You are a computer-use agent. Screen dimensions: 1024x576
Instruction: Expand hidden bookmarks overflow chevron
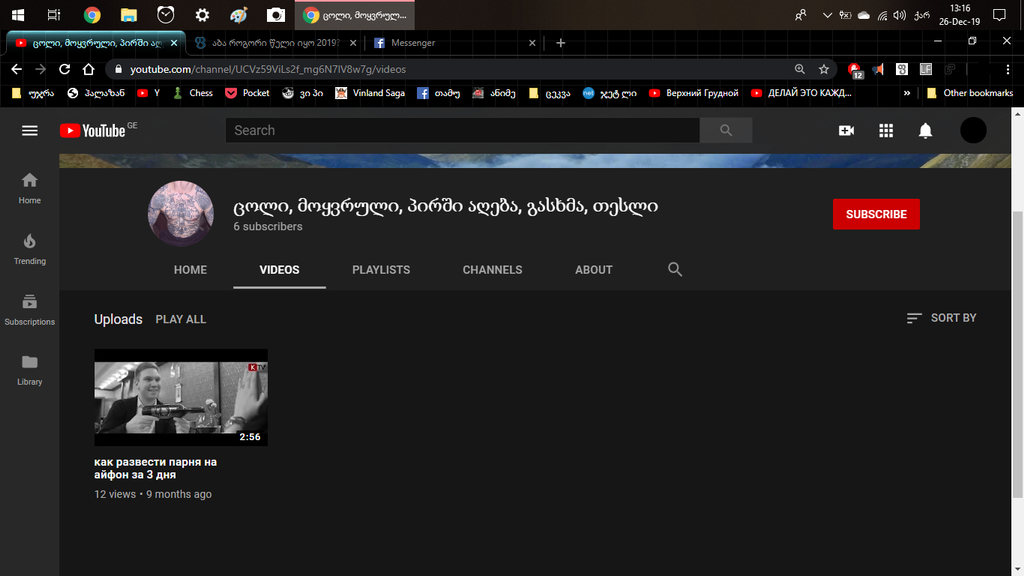tap(907, 93)
